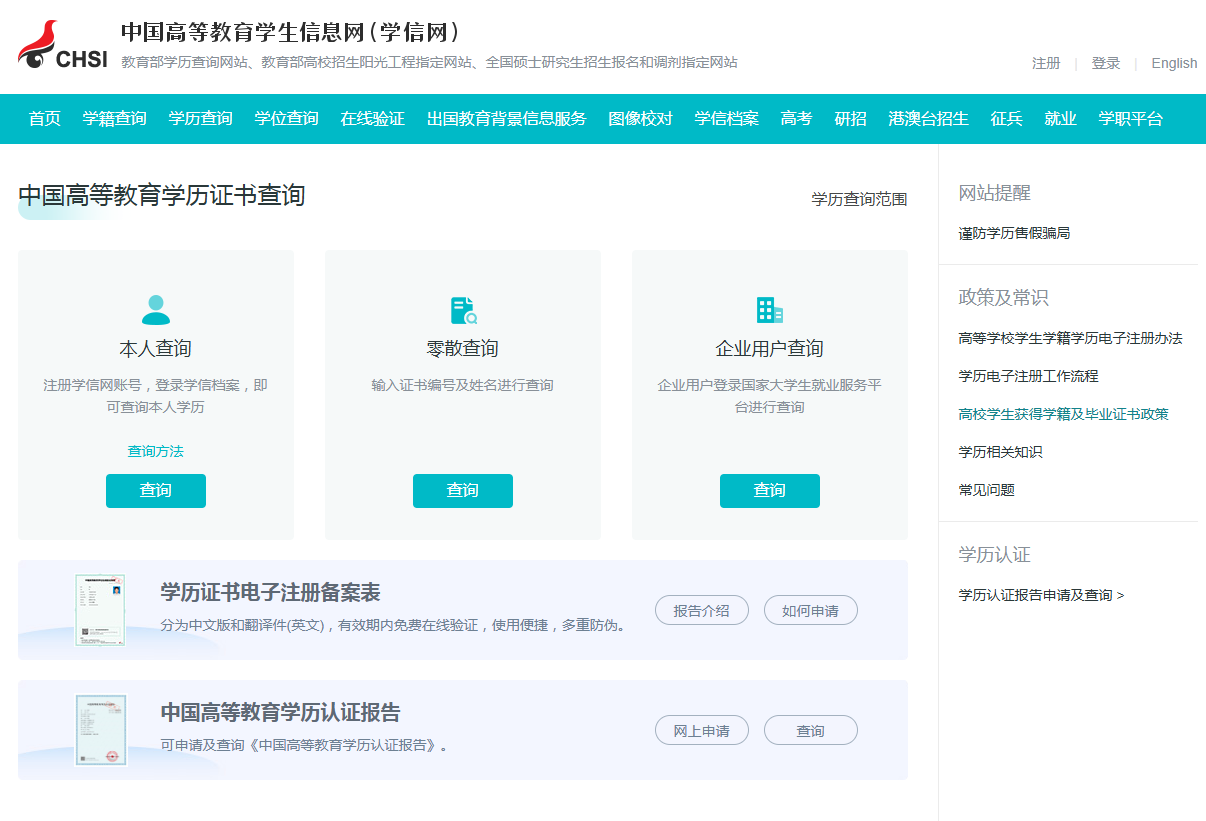Click the 企业用户查询 building icon
This screenshot has height=821, width=1206.
coord(769,310)
